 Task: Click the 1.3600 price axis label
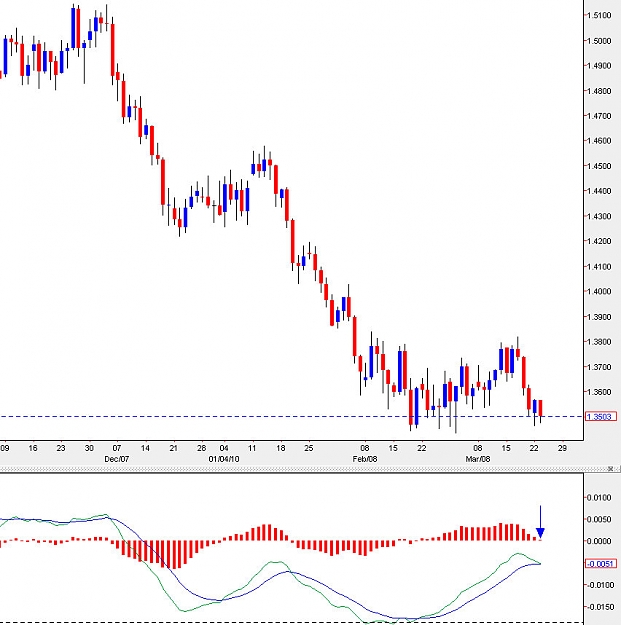click(599, 392)
